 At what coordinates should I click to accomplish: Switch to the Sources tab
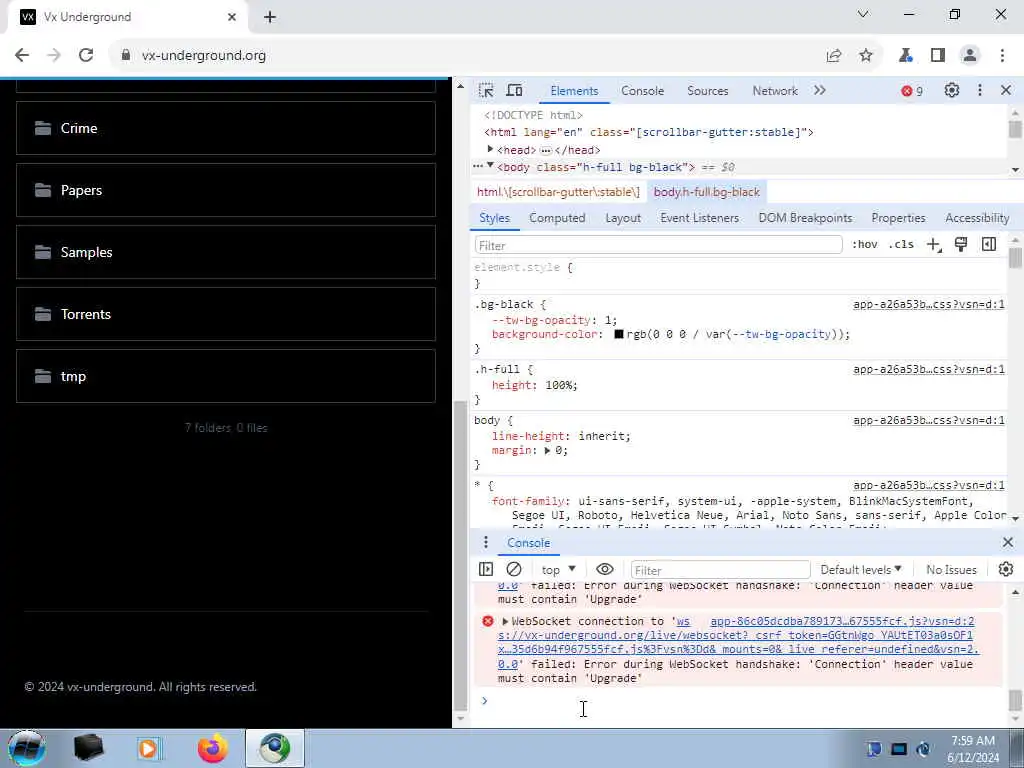coord(707,91)
